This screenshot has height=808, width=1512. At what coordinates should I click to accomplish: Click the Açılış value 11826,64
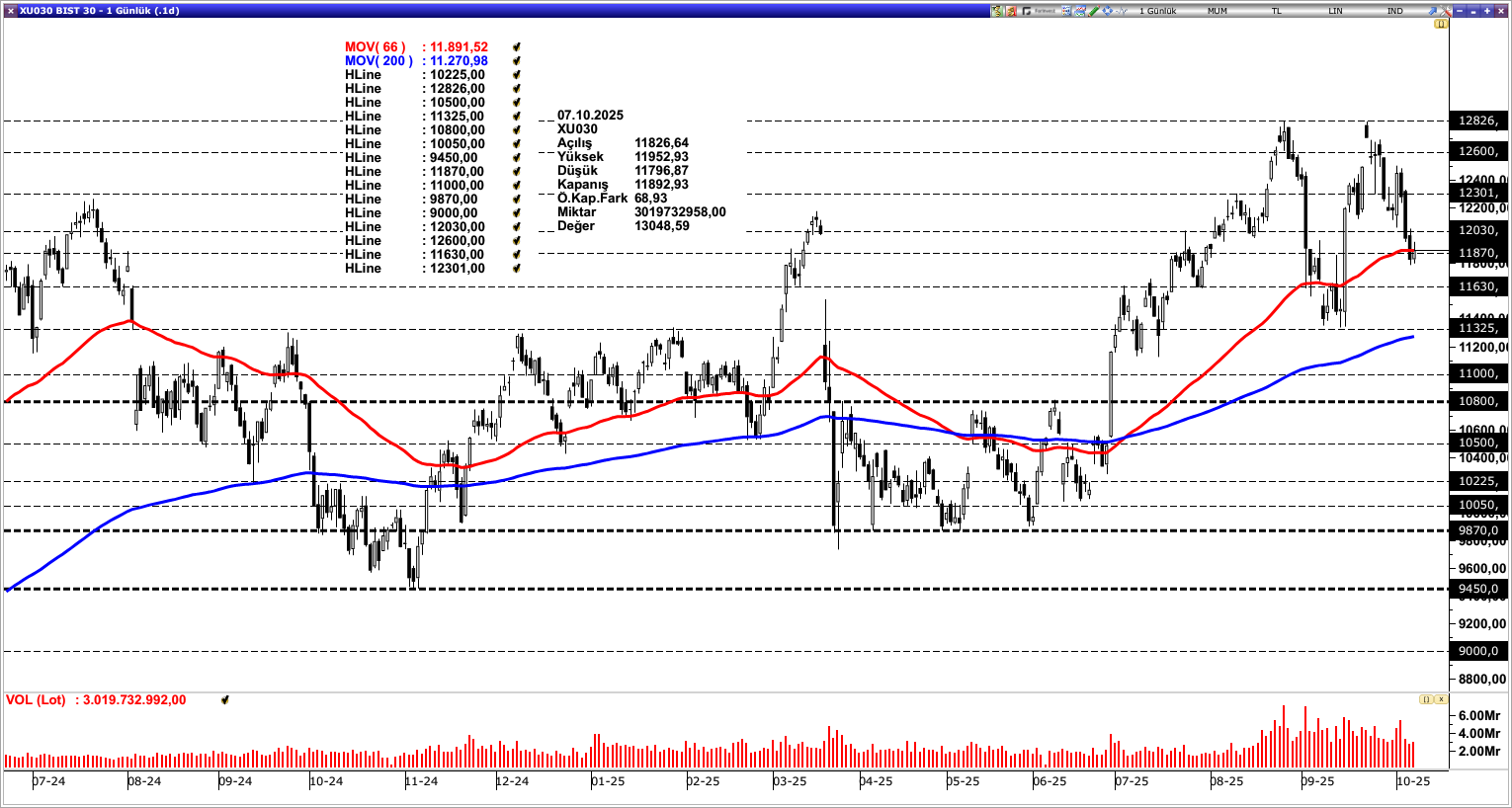(662, 143)
